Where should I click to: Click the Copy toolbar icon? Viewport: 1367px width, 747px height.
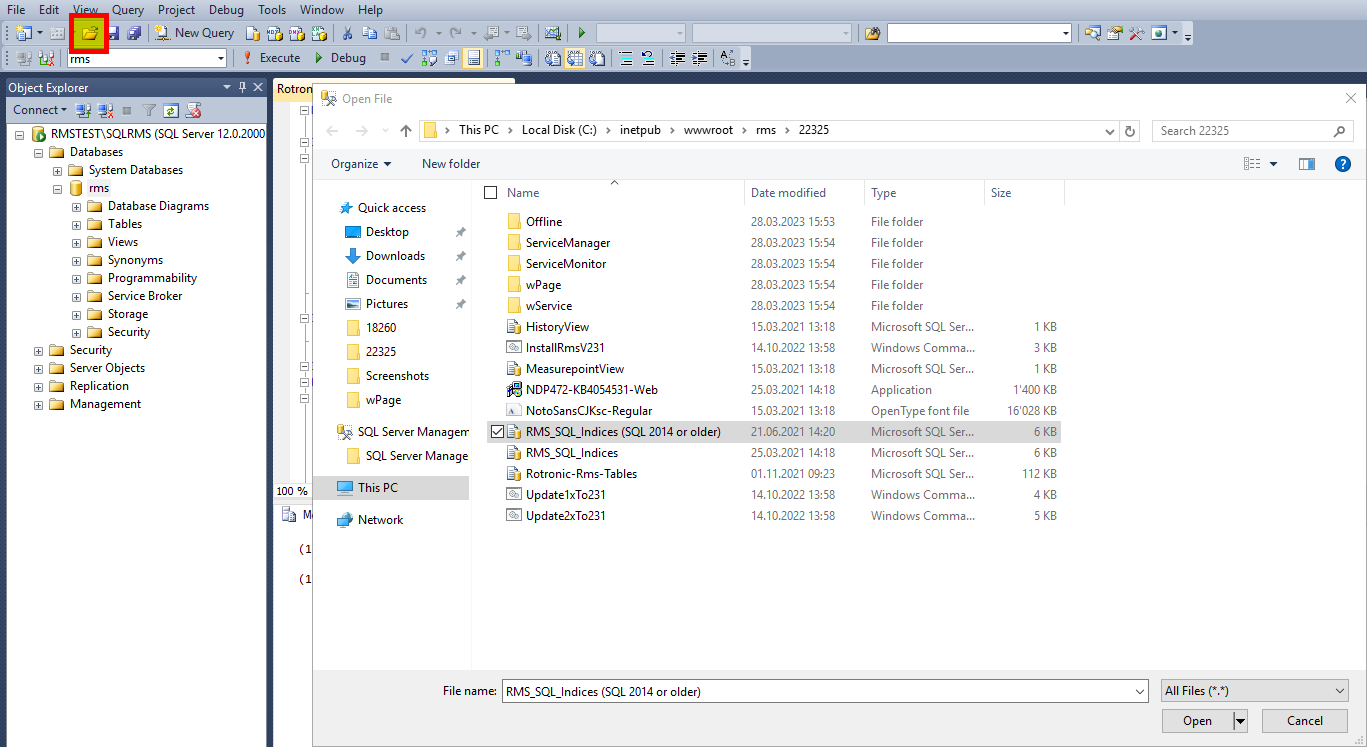point(369,33)
